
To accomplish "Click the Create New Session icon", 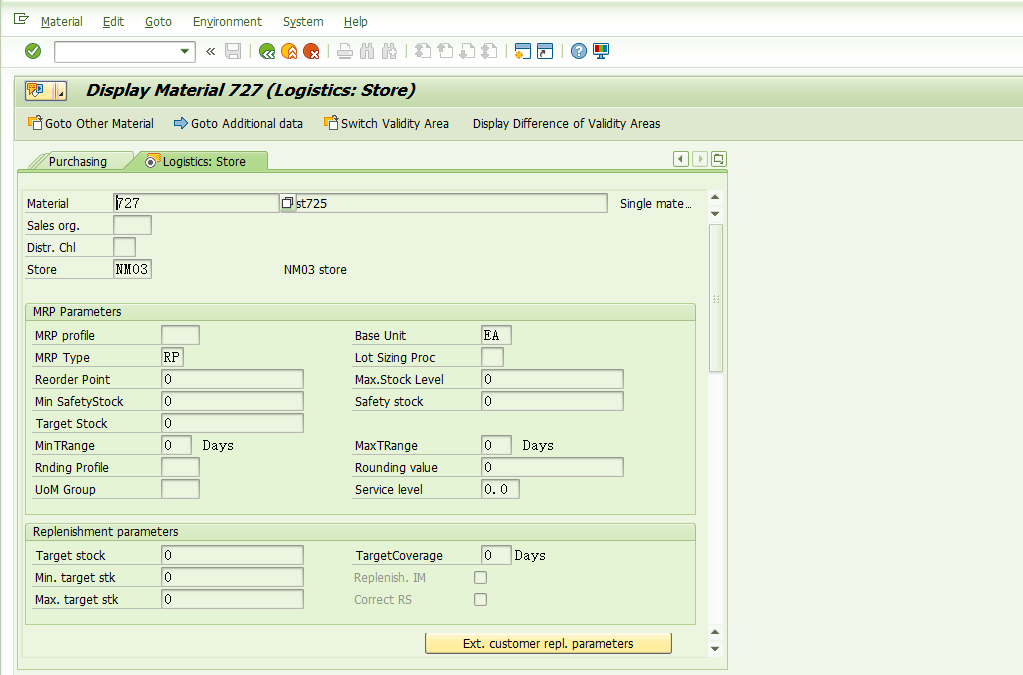I will [523, 51].
